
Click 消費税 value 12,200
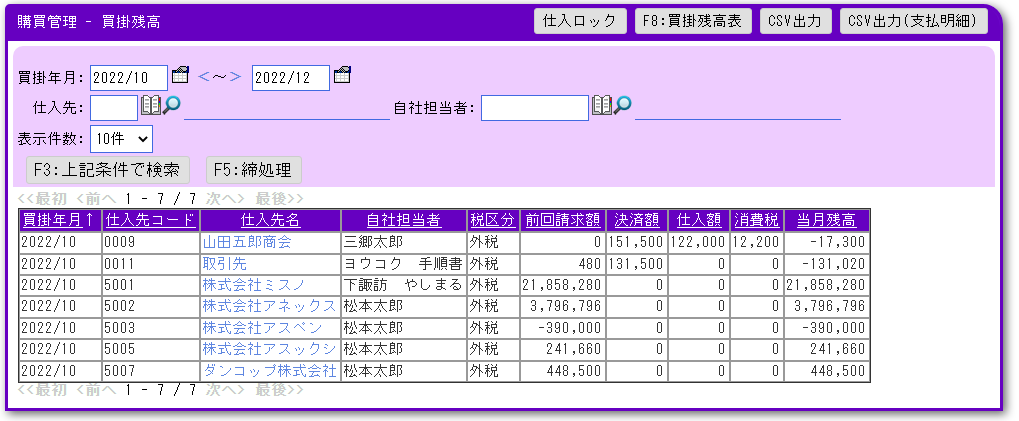point(756,242)
